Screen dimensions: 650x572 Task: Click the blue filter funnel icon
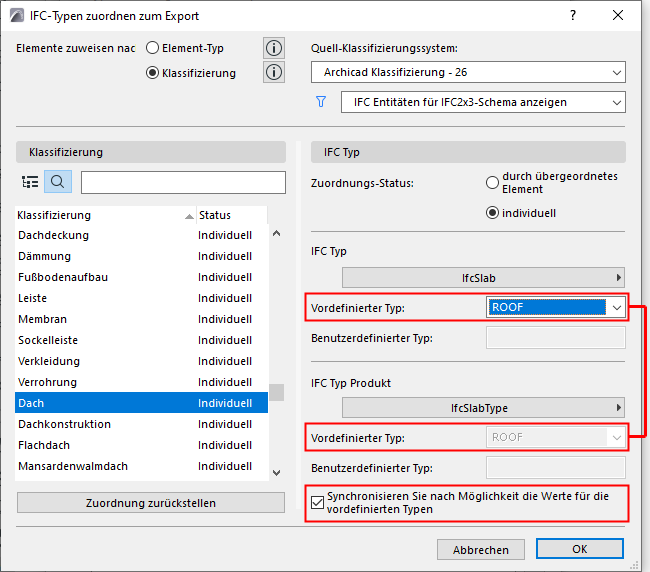point(321,102)
